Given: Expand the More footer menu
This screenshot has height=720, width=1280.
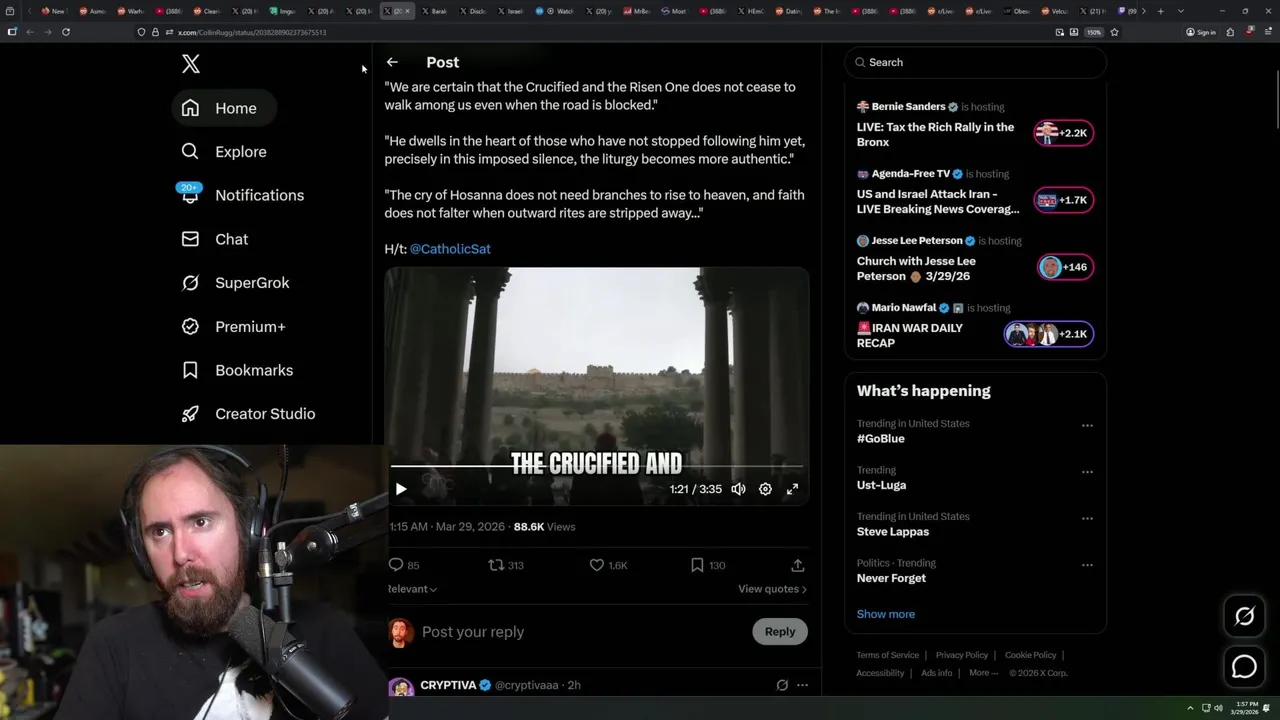Looking at the screenshot, I should (984, 673).
